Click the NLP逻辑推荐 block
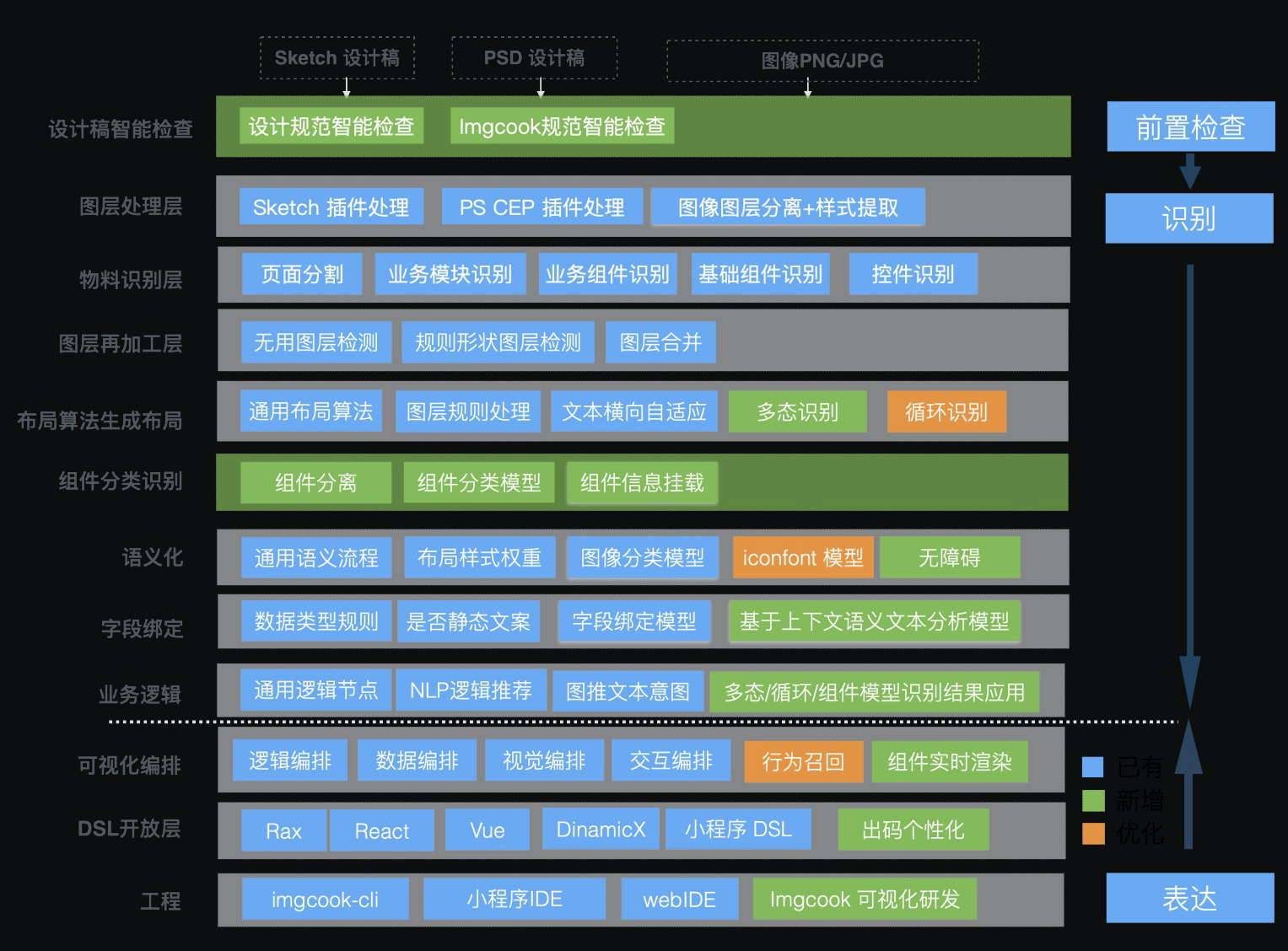The width and height of the screenshot is (1288, 951). pos(471,691)
